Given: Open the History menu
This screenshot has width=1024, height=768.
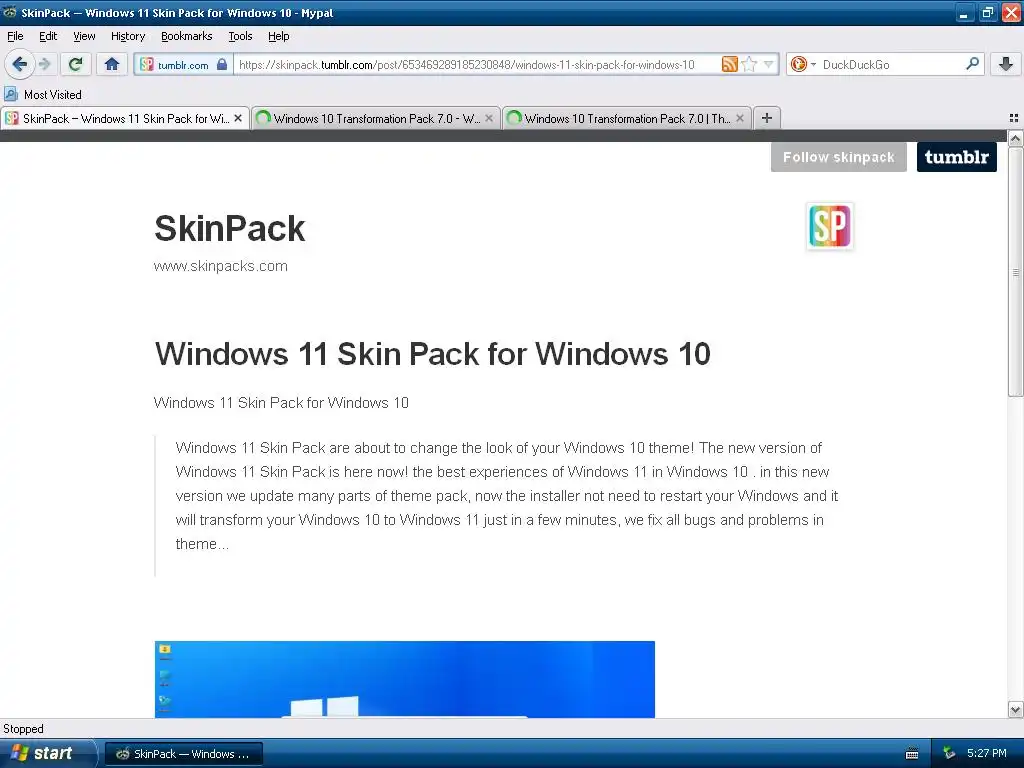Looking at the screenshot, I should pyautogui.click(x=127, y=36).
